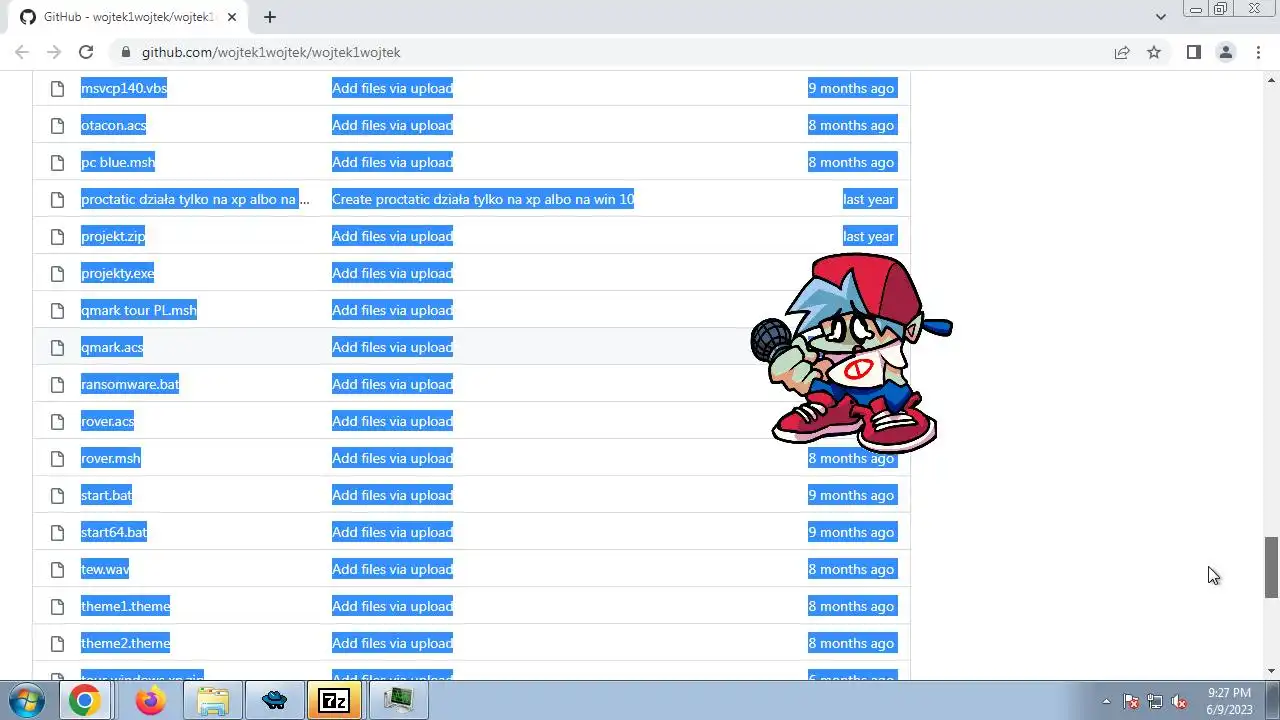1280x720 pixels.
Task: Open rover.msh file
Action: click(x=111, y=458)
